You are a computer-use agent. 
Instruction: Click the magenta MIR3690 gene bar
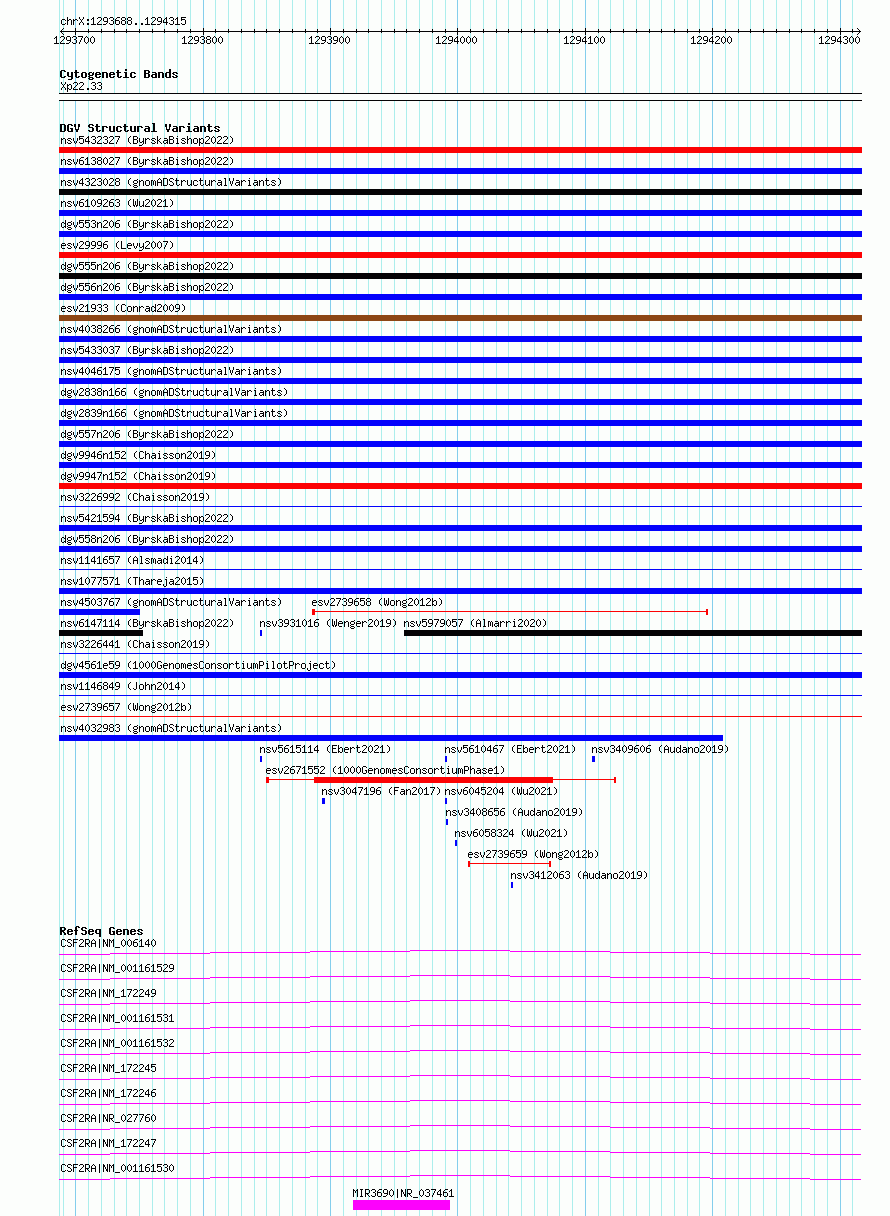401,1205
